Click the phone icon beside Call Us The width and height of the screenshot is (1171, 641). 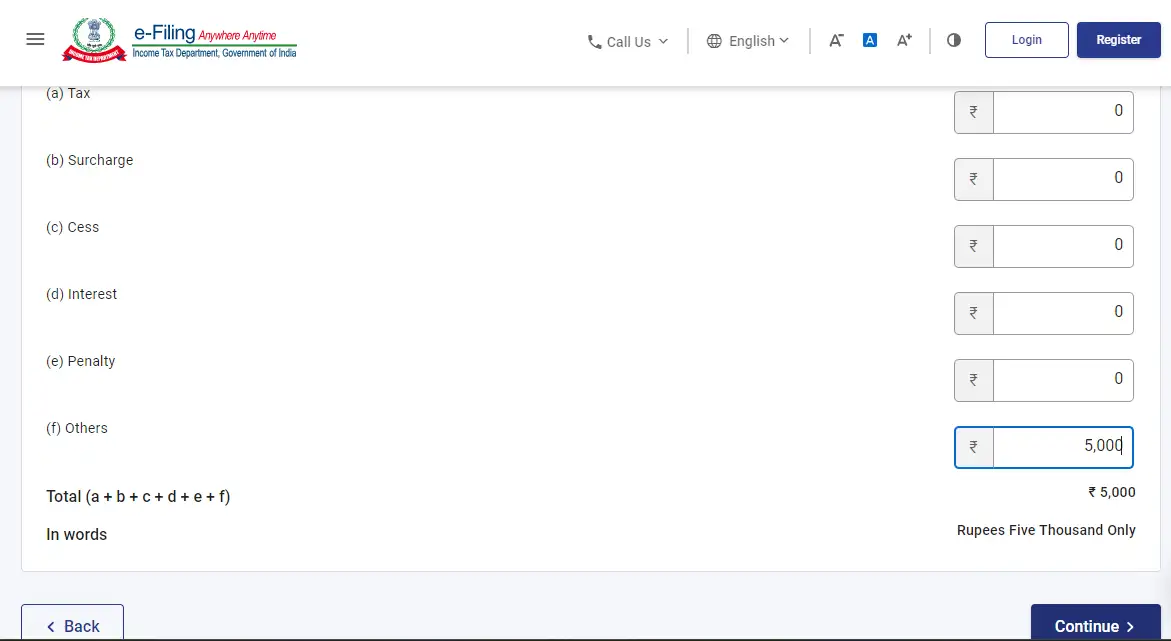(595, 42)
